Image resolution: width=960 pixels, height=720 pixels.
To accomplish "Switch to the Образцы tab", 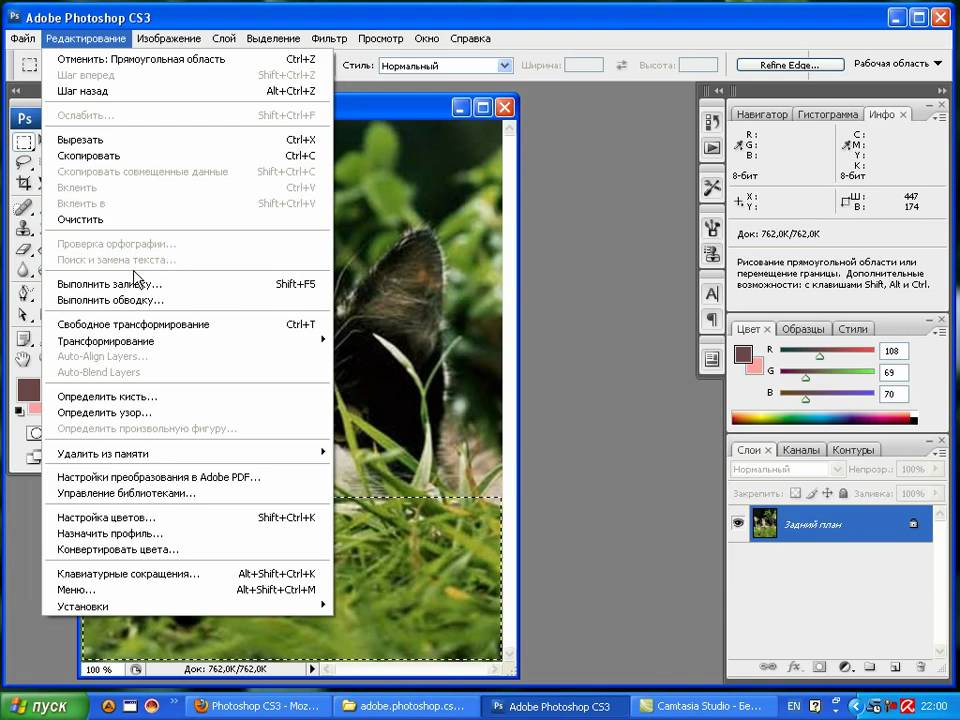I will pyautogui.click(x=803, y=329).
